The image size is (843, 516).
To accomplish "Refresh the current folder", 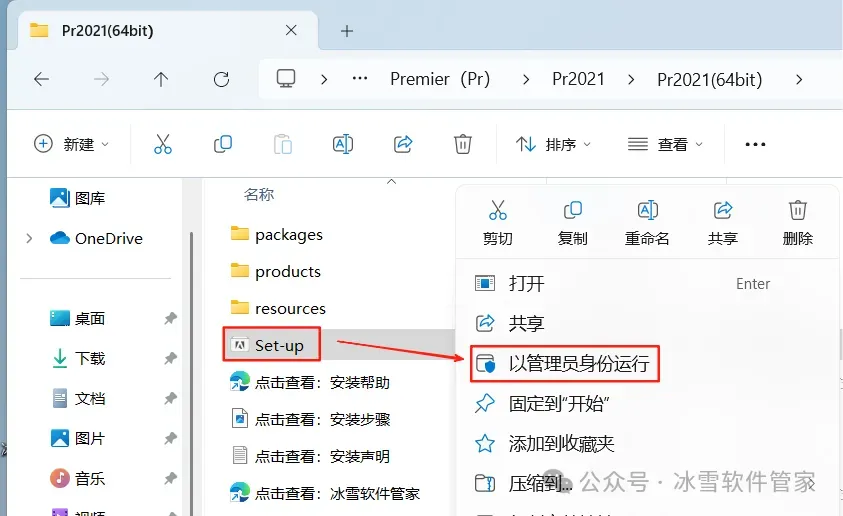I will point(221,80).
